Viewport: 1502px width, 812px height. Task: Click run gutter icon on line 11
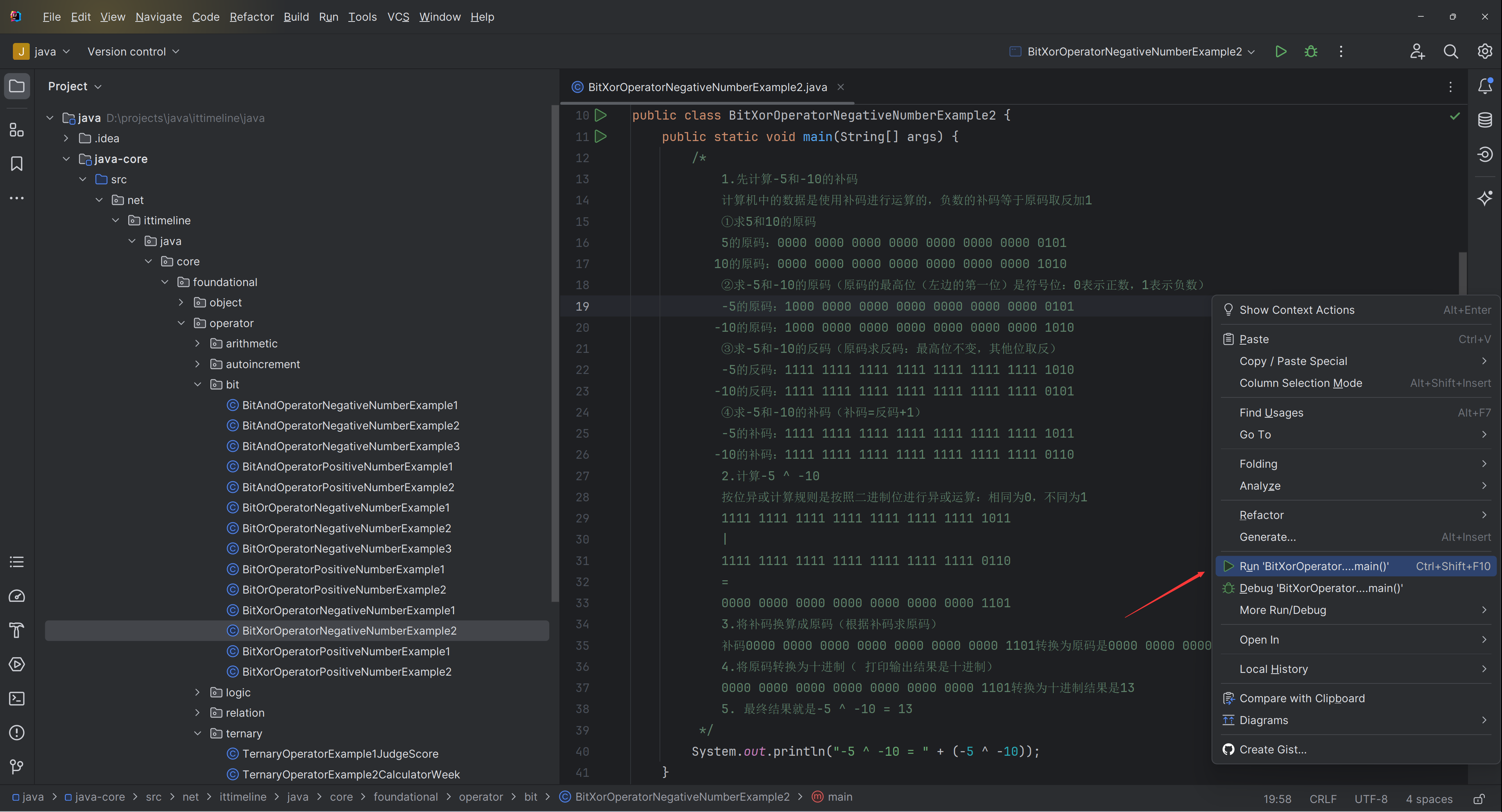point(600,136)
